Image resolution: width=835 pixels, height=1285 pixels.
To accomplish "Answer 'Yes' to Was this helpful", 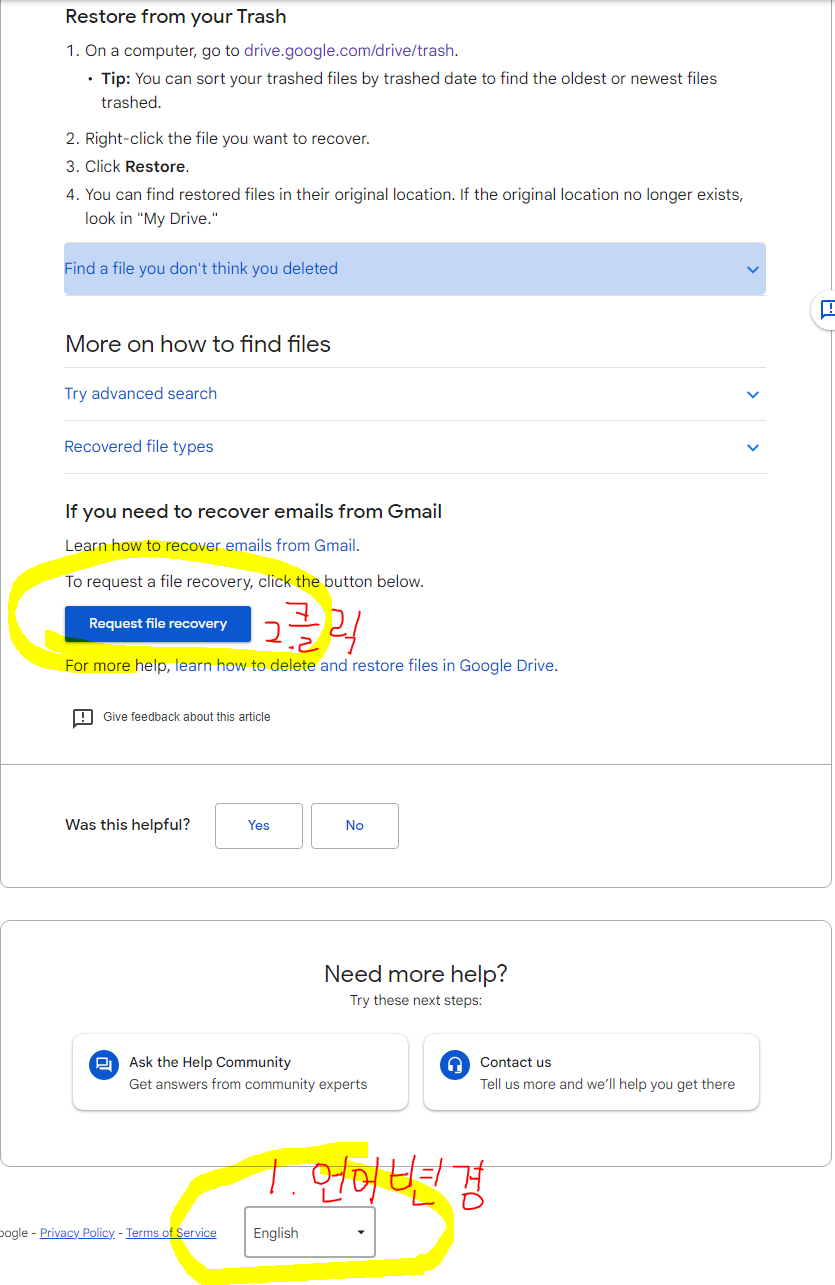I will coord(259,826).
